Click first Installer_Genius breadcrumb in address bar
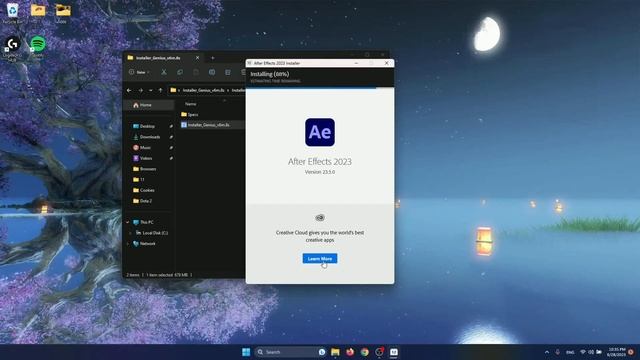The image size is (640, 360). tap(203, 90)
